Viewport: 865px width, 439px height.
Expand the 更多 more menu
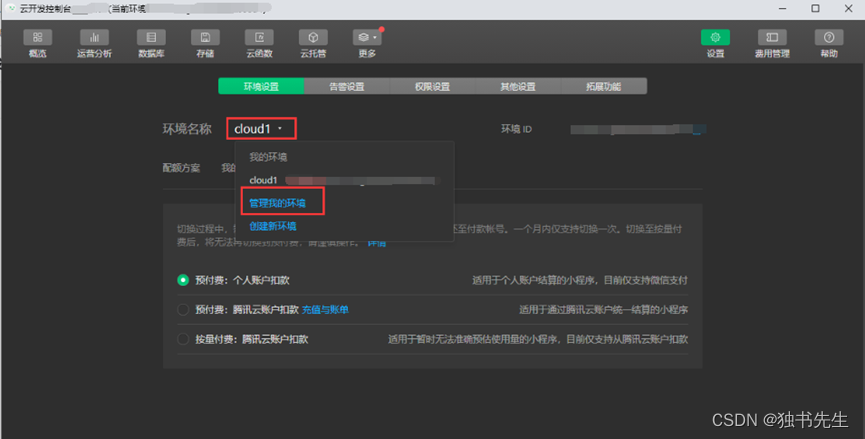[x=367, y=44]
